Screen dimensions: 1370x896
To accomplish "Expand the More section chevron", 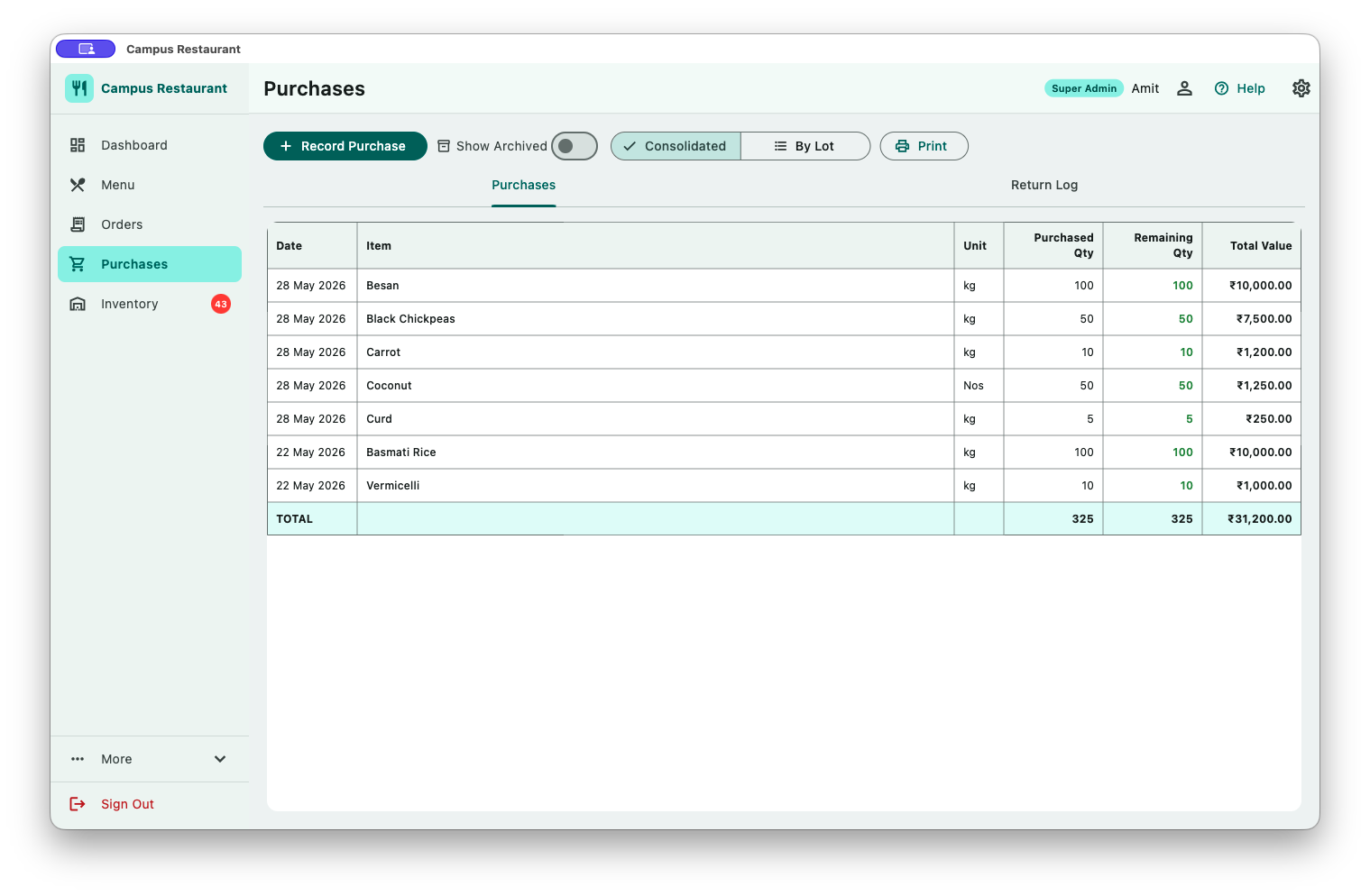I will [220, 759].
